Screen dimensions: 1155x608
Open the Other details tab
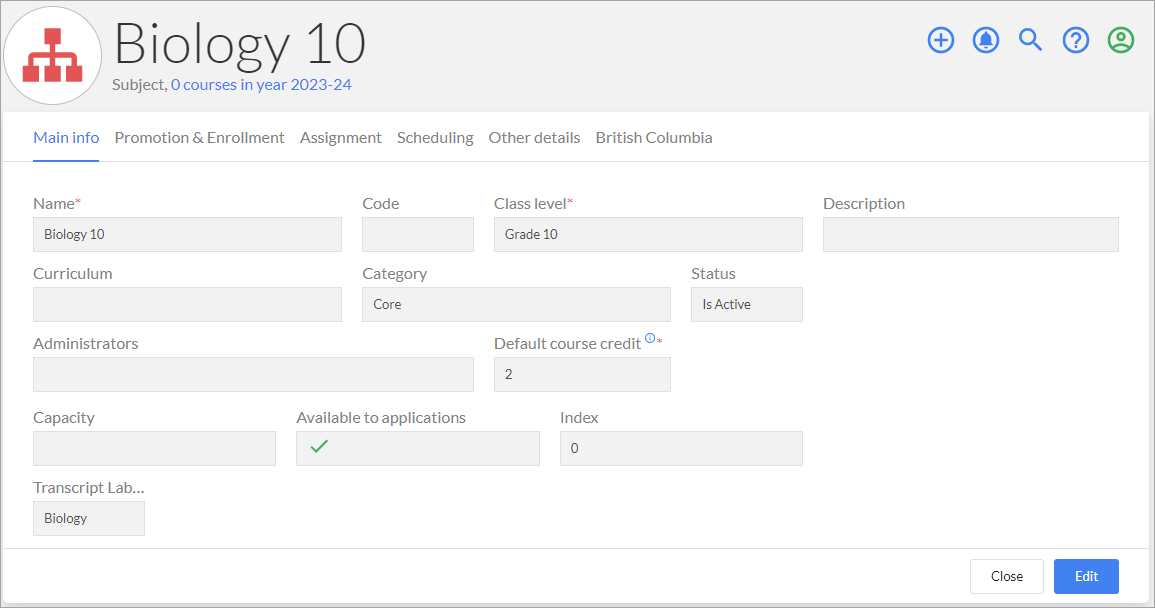click(x=534, y=138)
